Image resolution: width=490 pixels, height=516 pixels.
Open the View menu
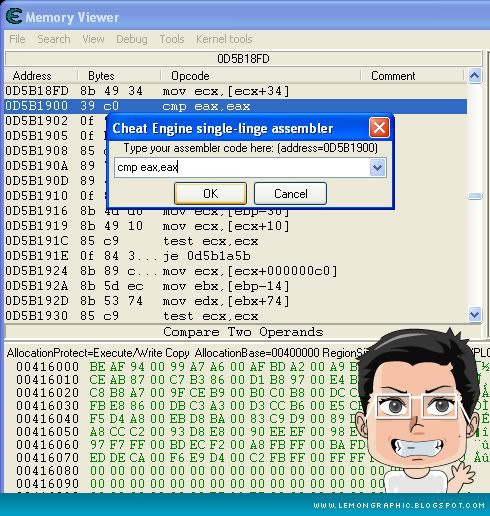[93, 39]
